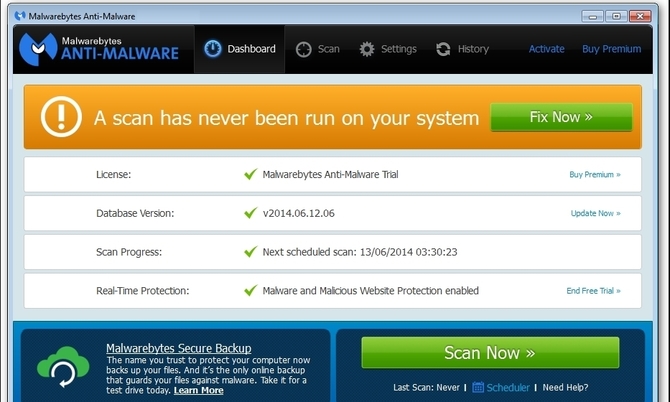Image resolution: width=670 pixels, height=402 pixels.
Task: Click the checkmark beside Real-Time Protection
Action: 250,290
